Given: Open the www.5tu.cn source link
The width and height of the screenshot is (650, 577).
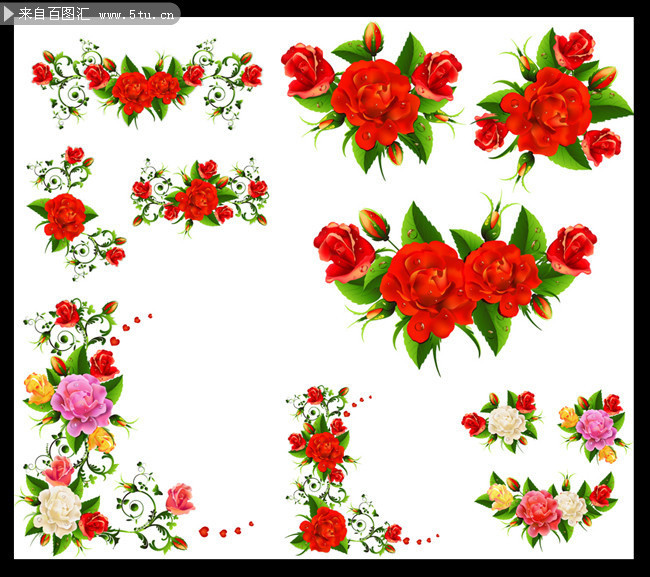Looking at the screenshot, I should coord(137,15).
